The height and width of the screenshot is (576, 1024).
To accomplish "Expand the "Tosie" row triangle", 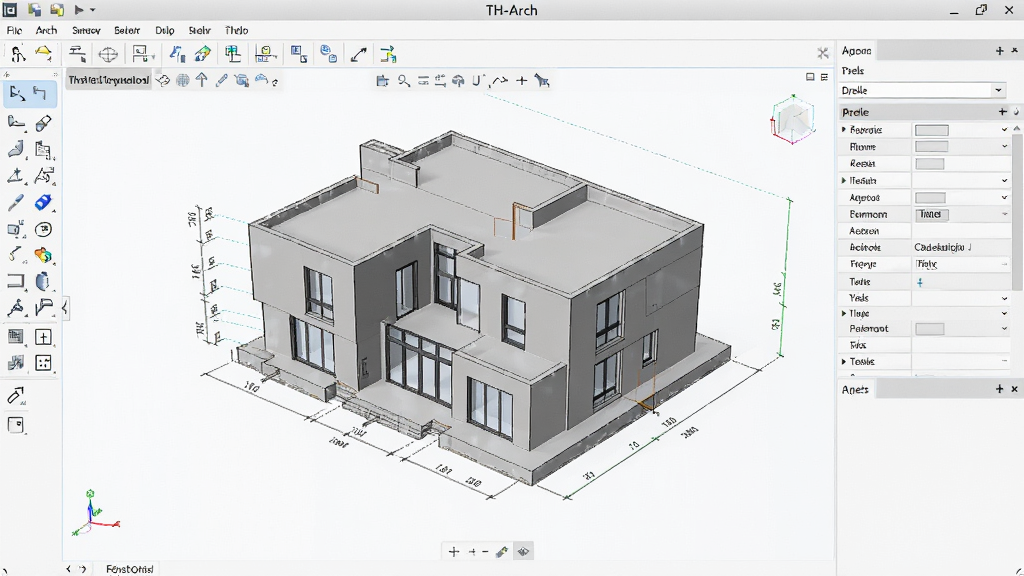I will click(844, 361).
